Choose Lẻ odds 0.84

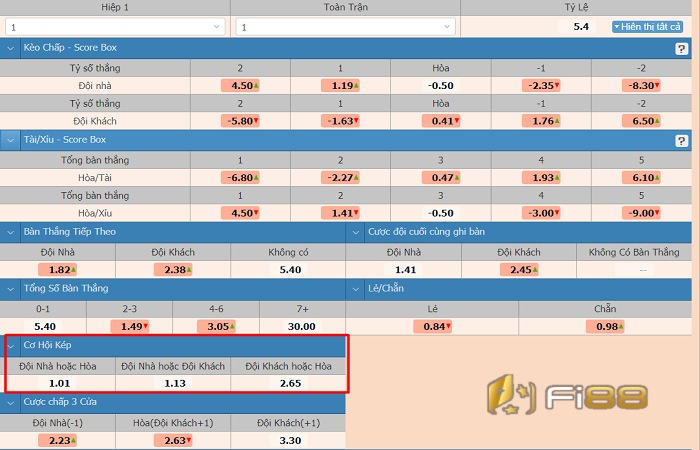coord(432,326)
